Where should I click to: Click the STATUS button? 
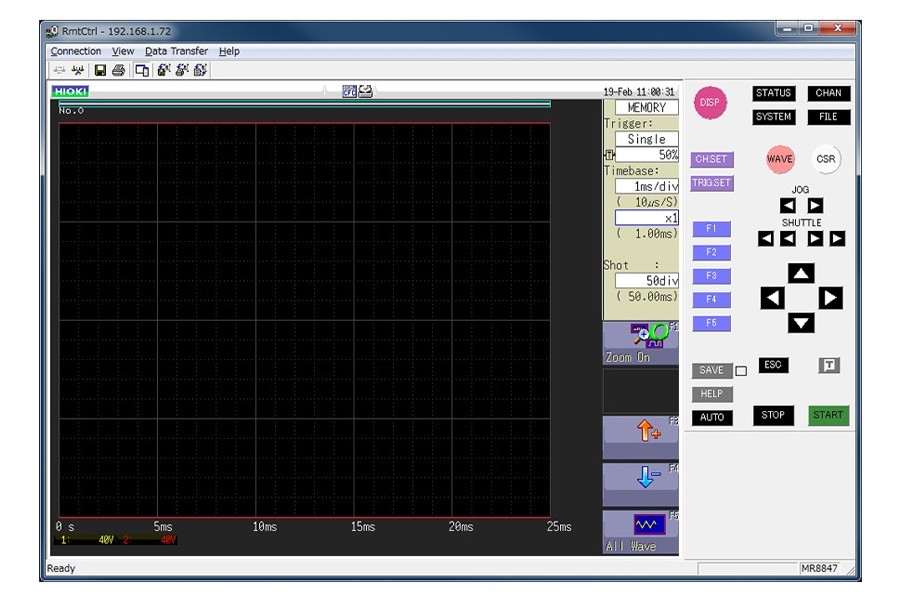click(x=773, y=93)
